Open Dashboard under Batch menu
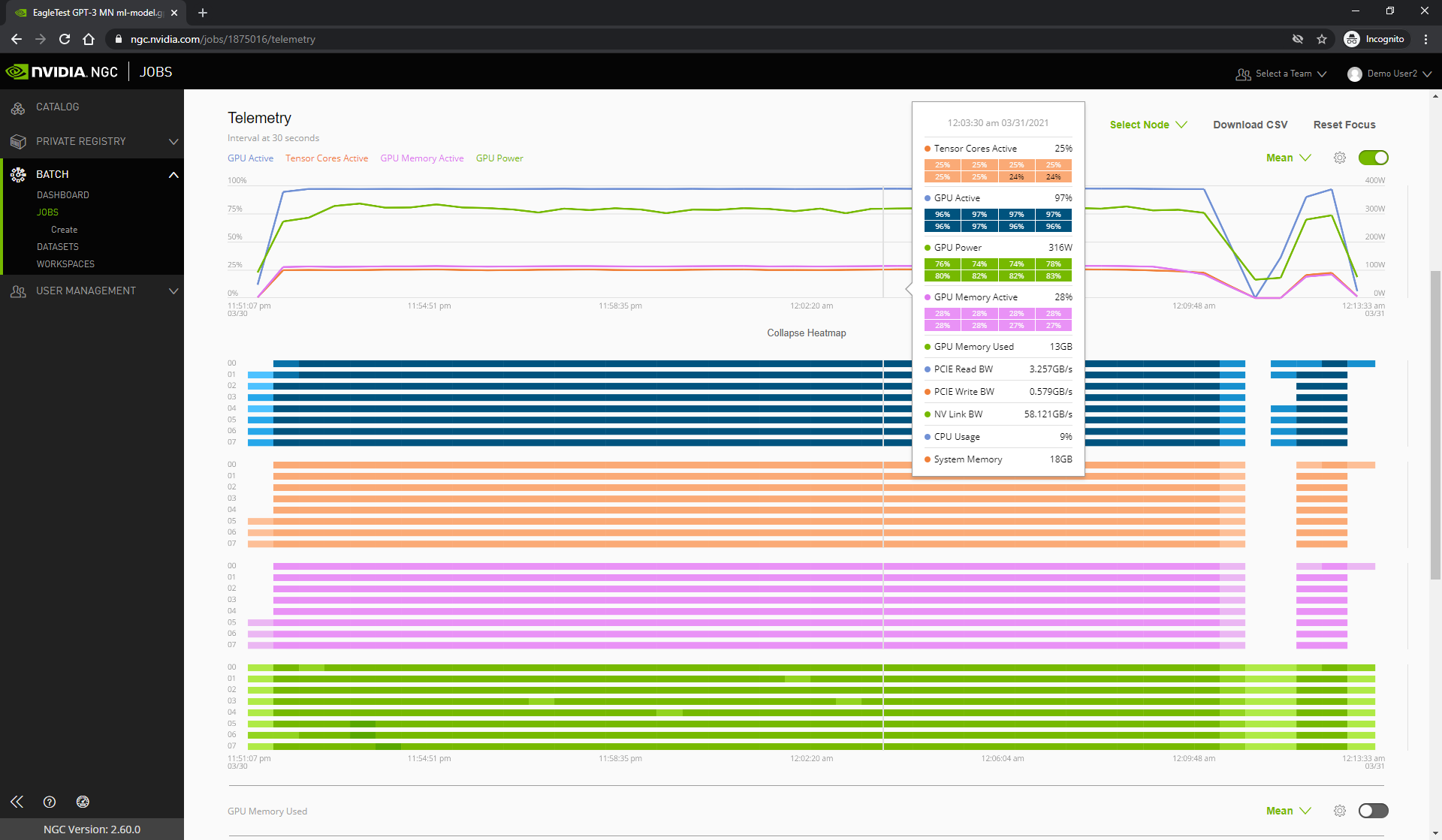This screenshot has height=840, width=1442. click(63, 195)
